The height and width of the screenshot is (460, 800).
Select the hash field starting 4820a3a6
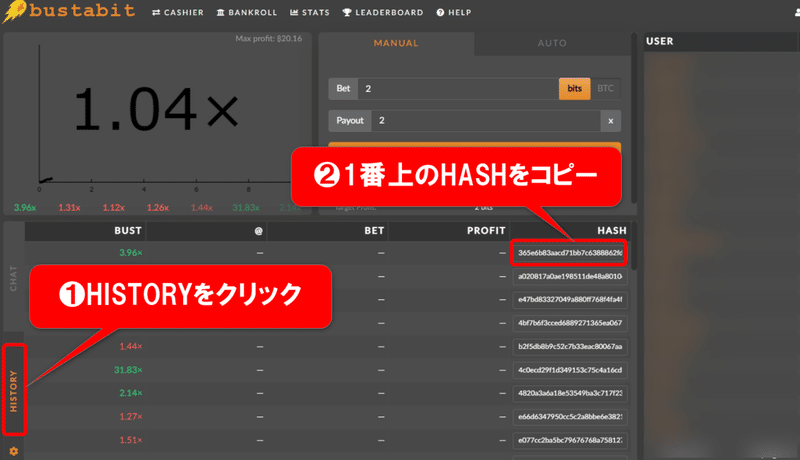tap(570, 394)
